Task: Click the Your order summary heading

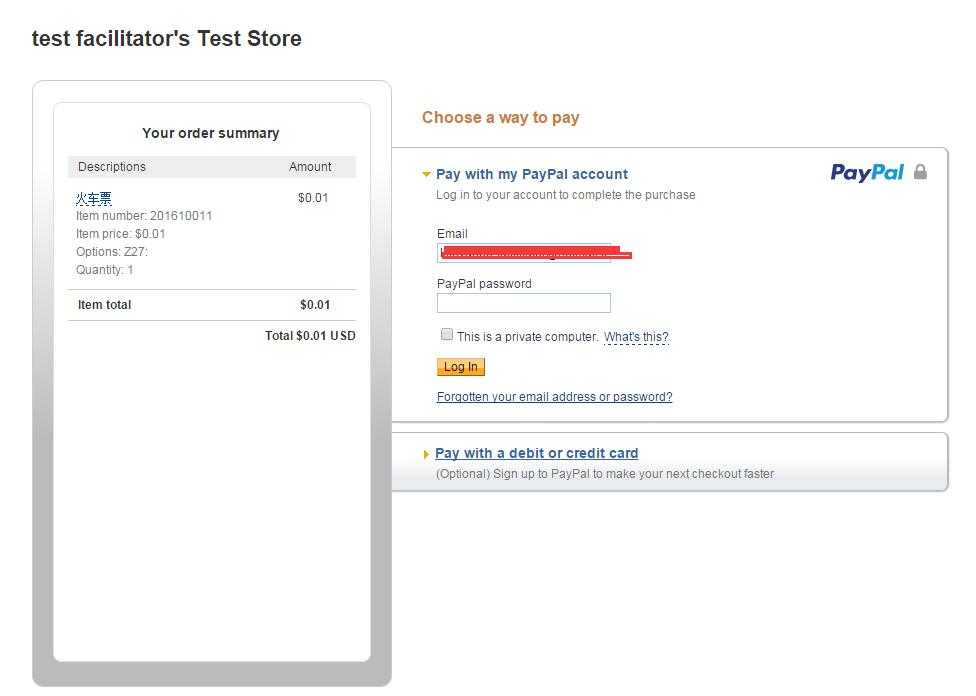Action: (x=210, y=133)
